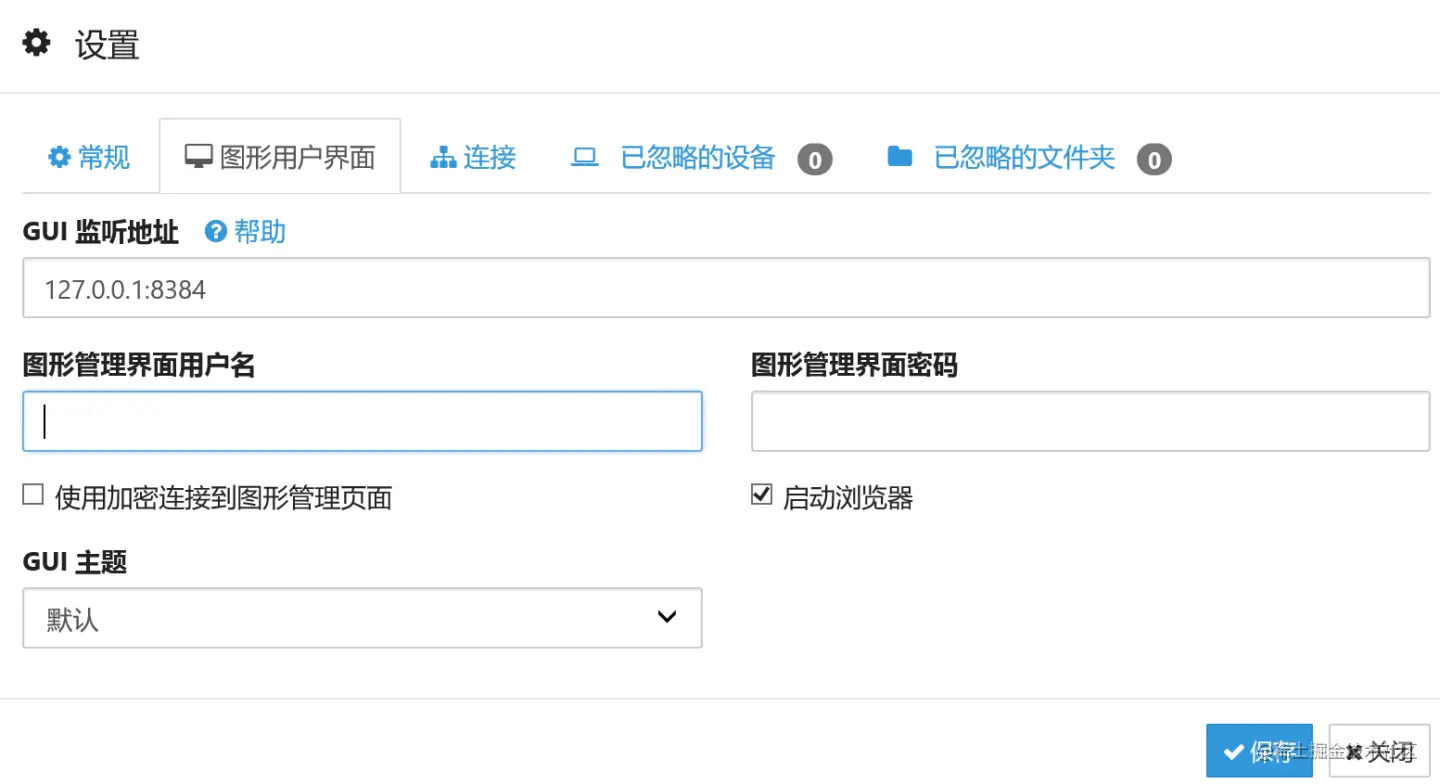Click the laptop icon for 已忽略的设备
The image size is (1440, 784).
click(x=584, y=157)
